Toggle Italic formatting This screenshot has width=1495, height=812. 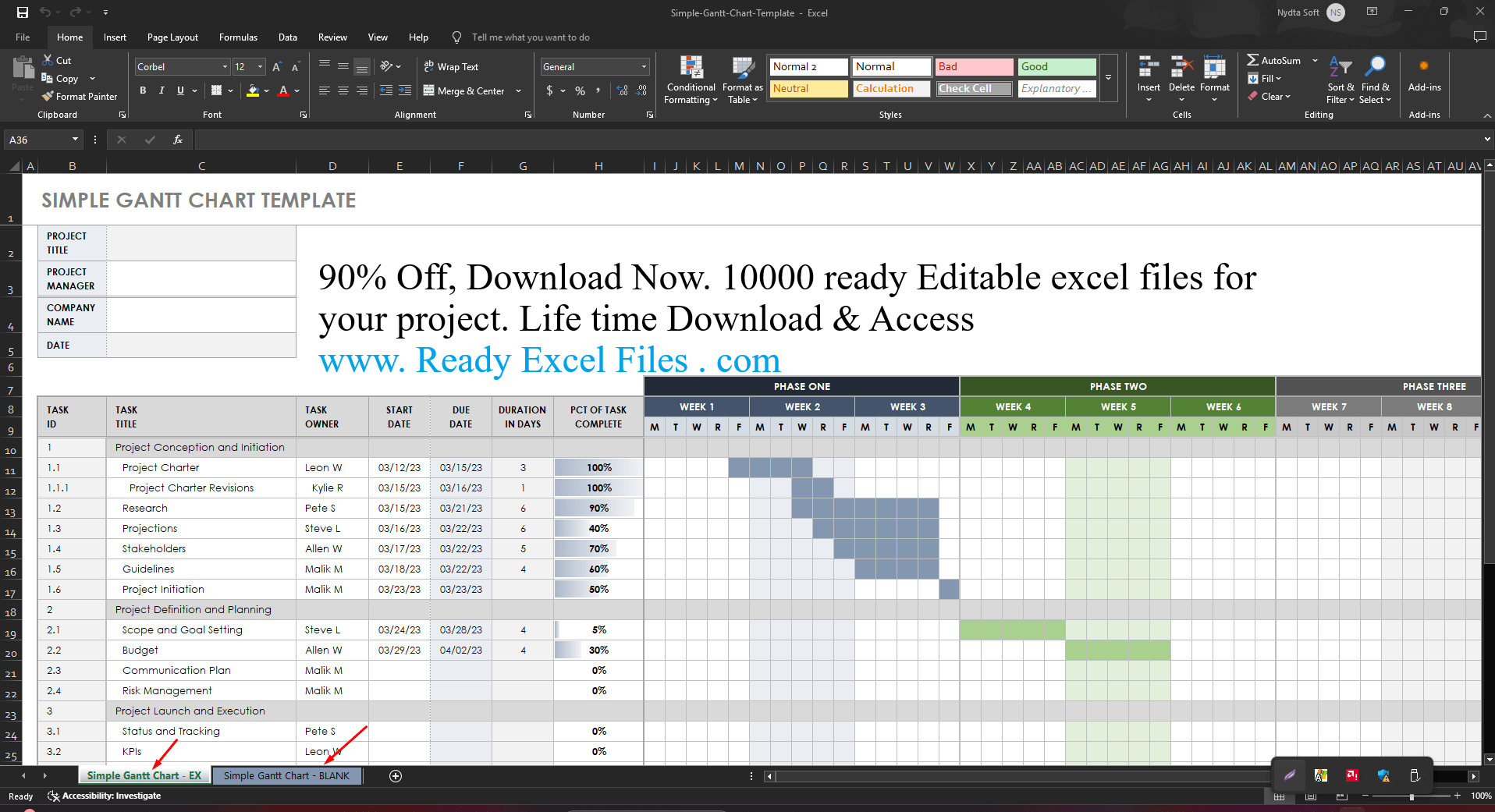[x=162, y=90]
